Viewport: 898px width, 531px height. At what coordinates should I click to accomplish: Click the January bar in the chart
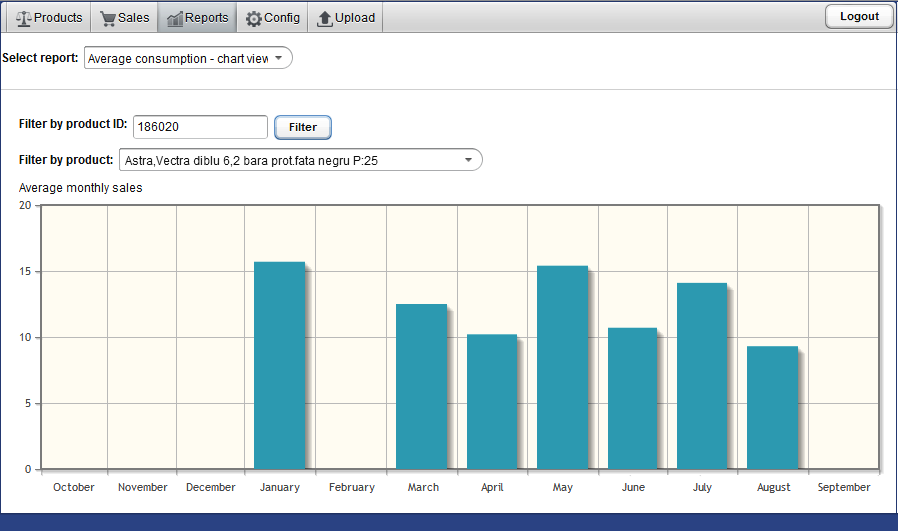[279, 365]
